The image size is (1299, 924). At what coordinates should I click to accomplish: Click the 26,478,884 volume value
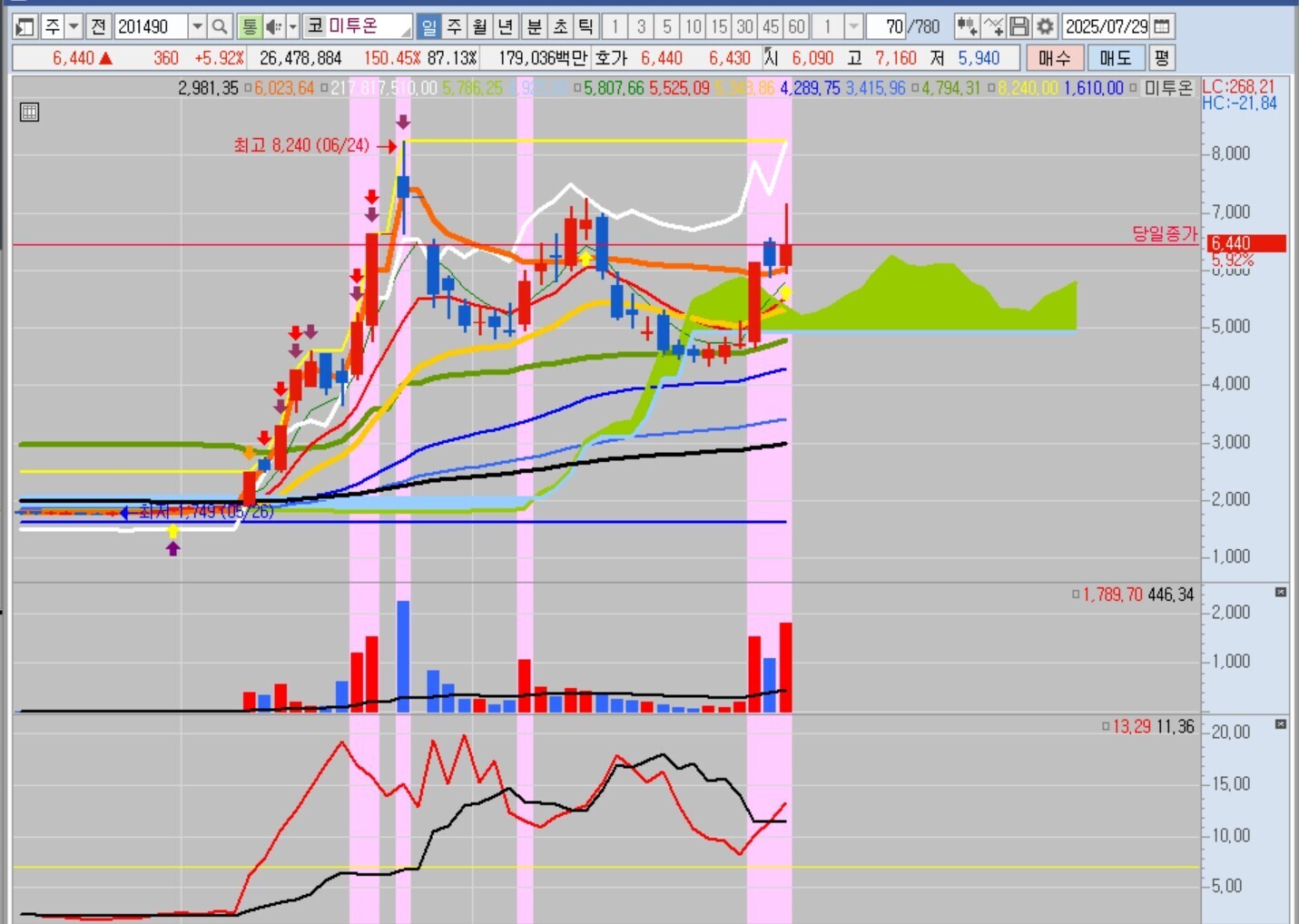(x=300, y=58)
